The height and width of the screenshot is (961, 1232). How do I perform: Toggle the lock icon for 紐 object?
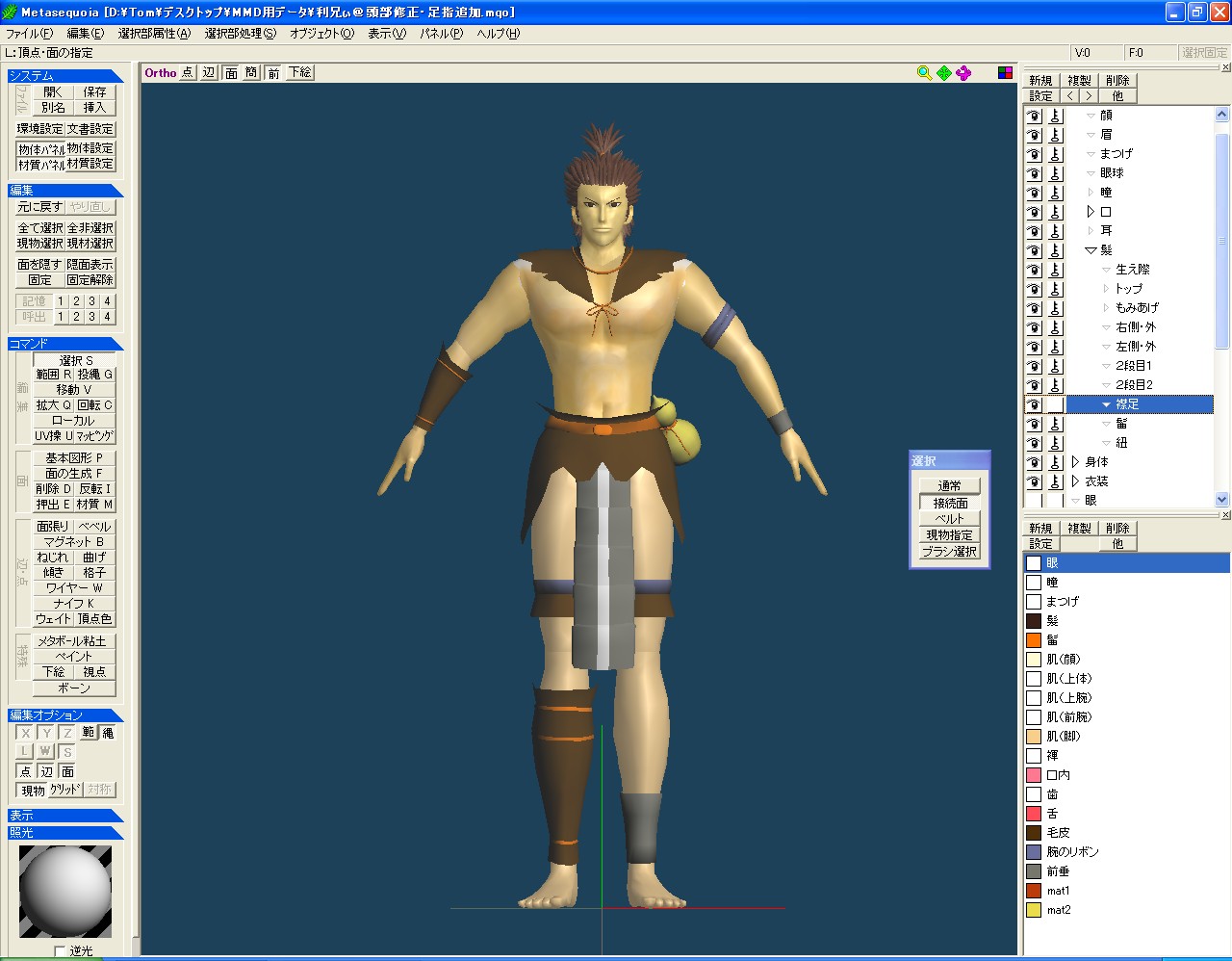pyautogui.click(x=1056, y=443)
